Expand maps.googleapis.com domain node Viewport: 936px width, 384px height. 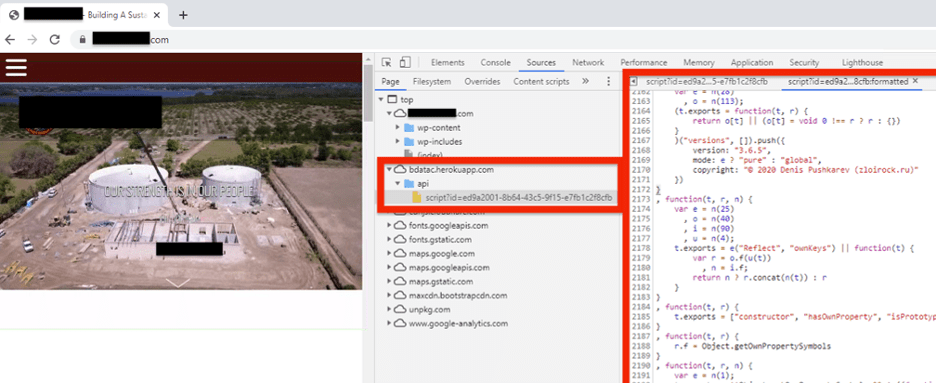(390, 268)
